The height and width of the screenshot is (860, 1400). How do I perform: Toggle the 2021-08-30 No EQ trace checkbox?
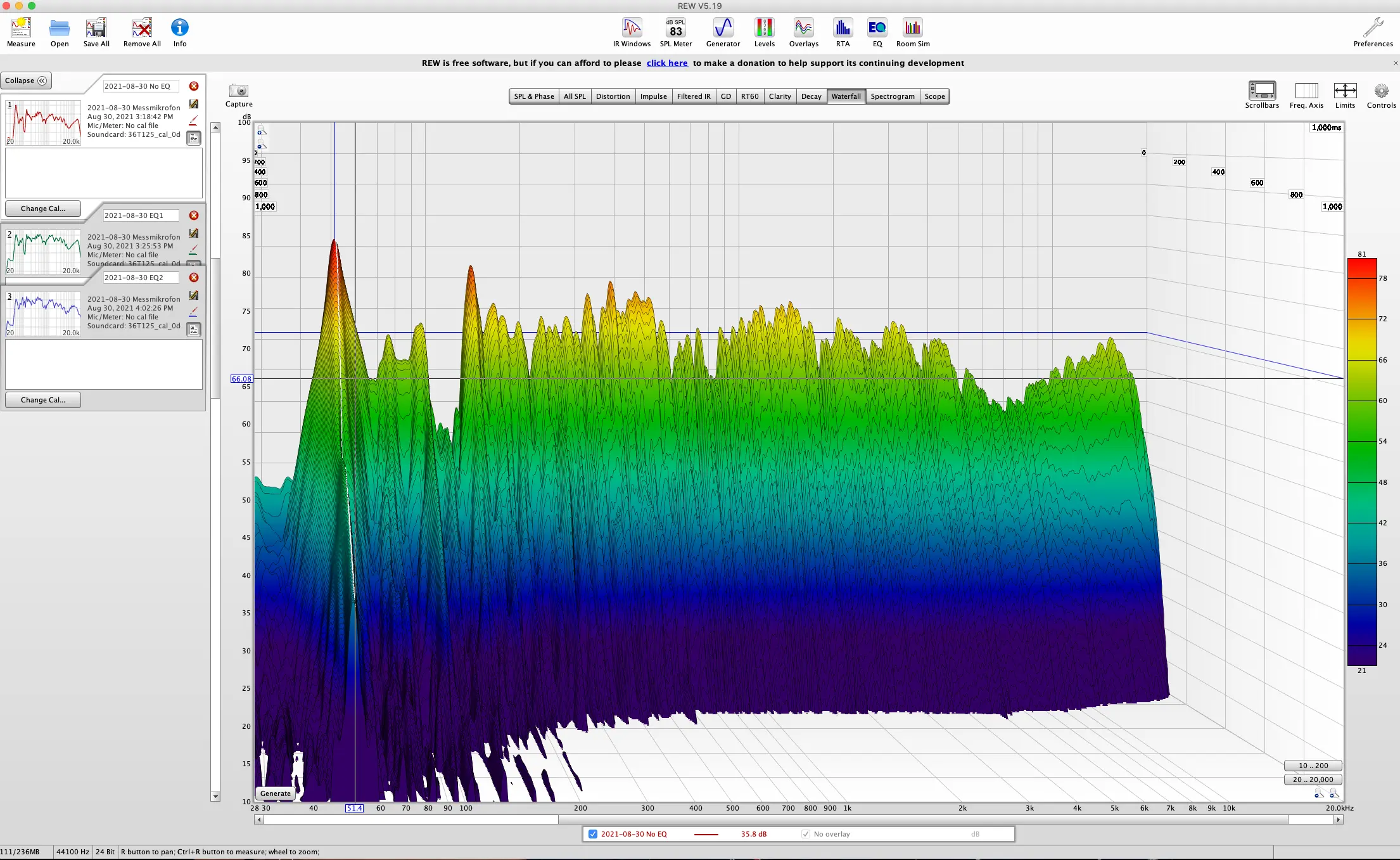coord(593,834)
